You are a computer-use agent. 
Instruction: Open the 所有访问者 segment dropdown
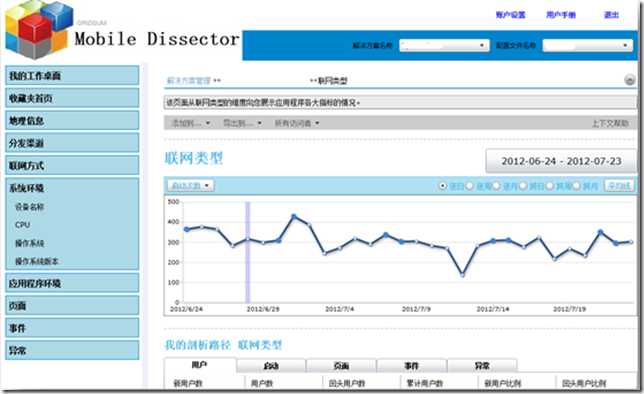[x=297, y=123]
